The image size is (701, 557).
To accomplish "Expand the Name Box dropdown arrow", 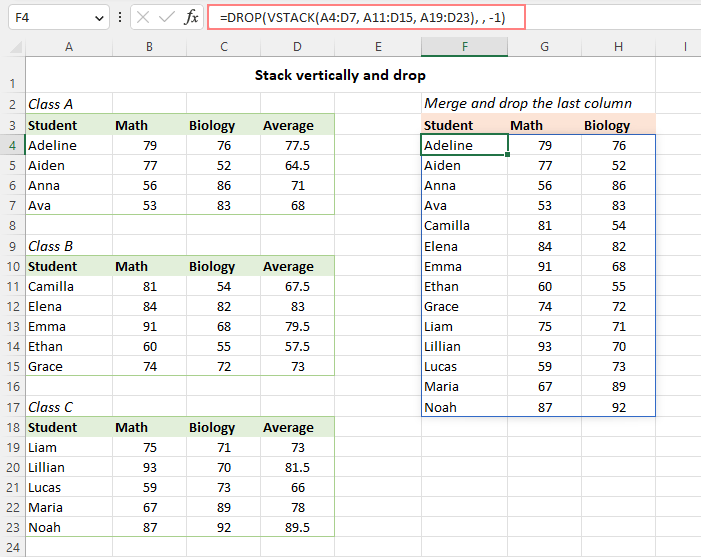I will click(x=98, y=18).
